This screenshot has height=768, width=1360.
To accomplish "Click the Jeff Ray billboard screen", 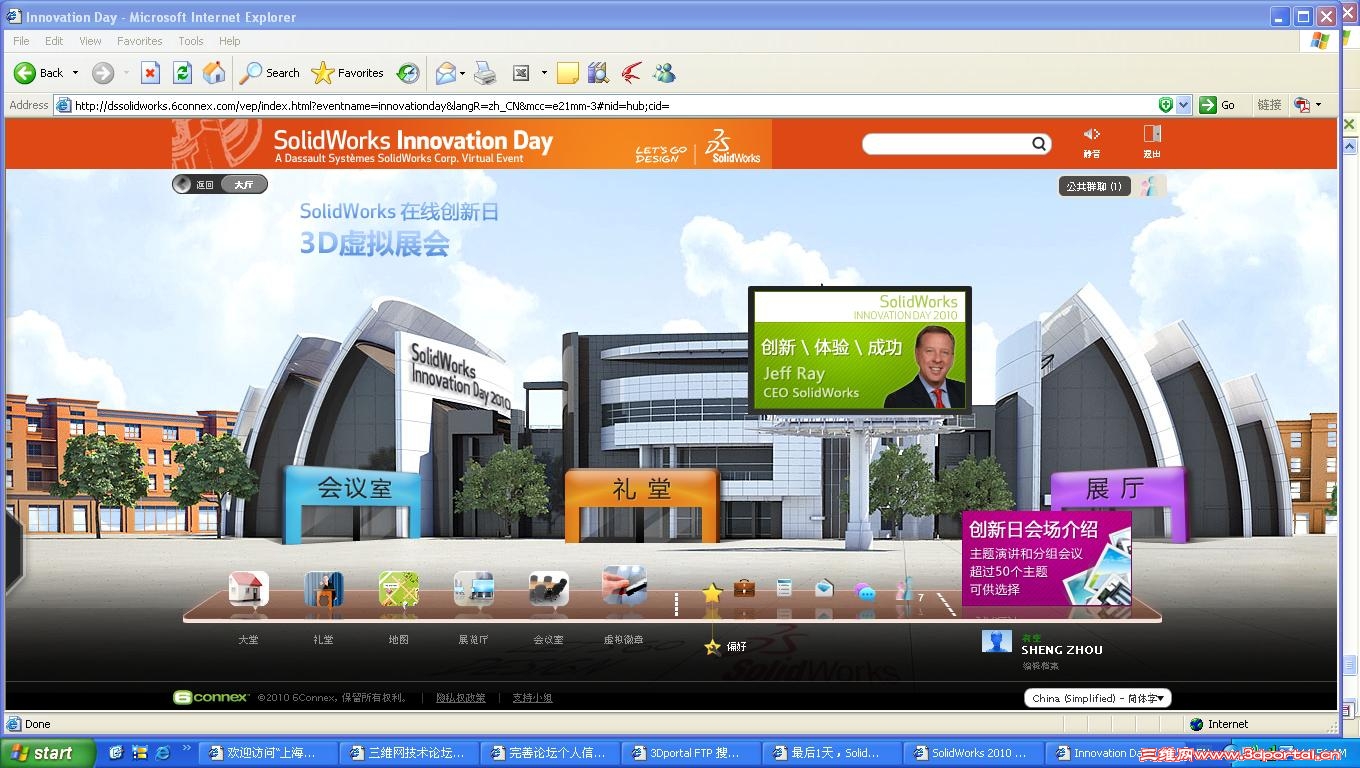I will coord(860,351).
